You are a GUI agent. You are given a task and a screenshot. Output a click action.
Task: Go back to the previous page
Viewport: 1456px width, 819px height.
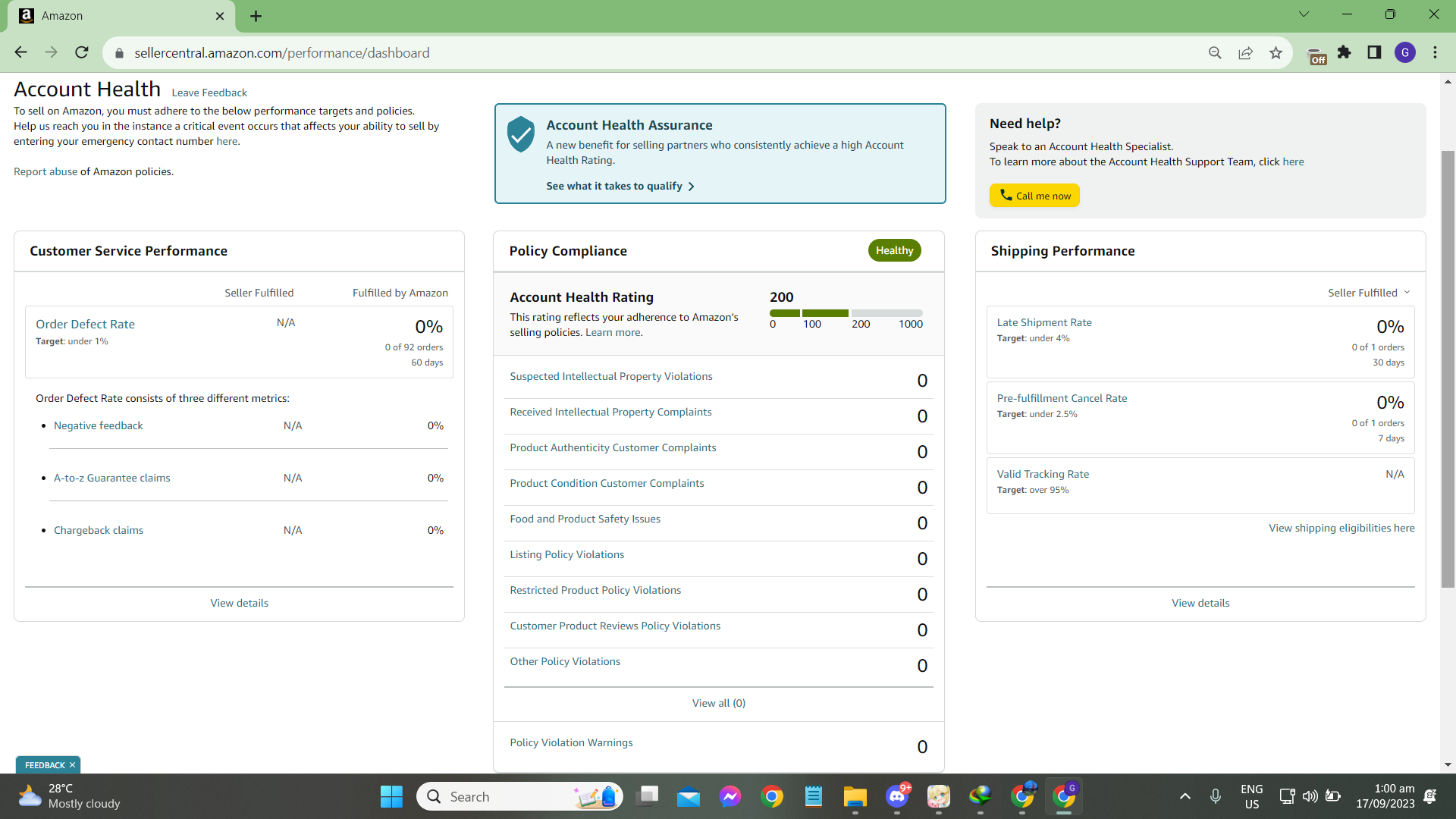click(20, 52)
